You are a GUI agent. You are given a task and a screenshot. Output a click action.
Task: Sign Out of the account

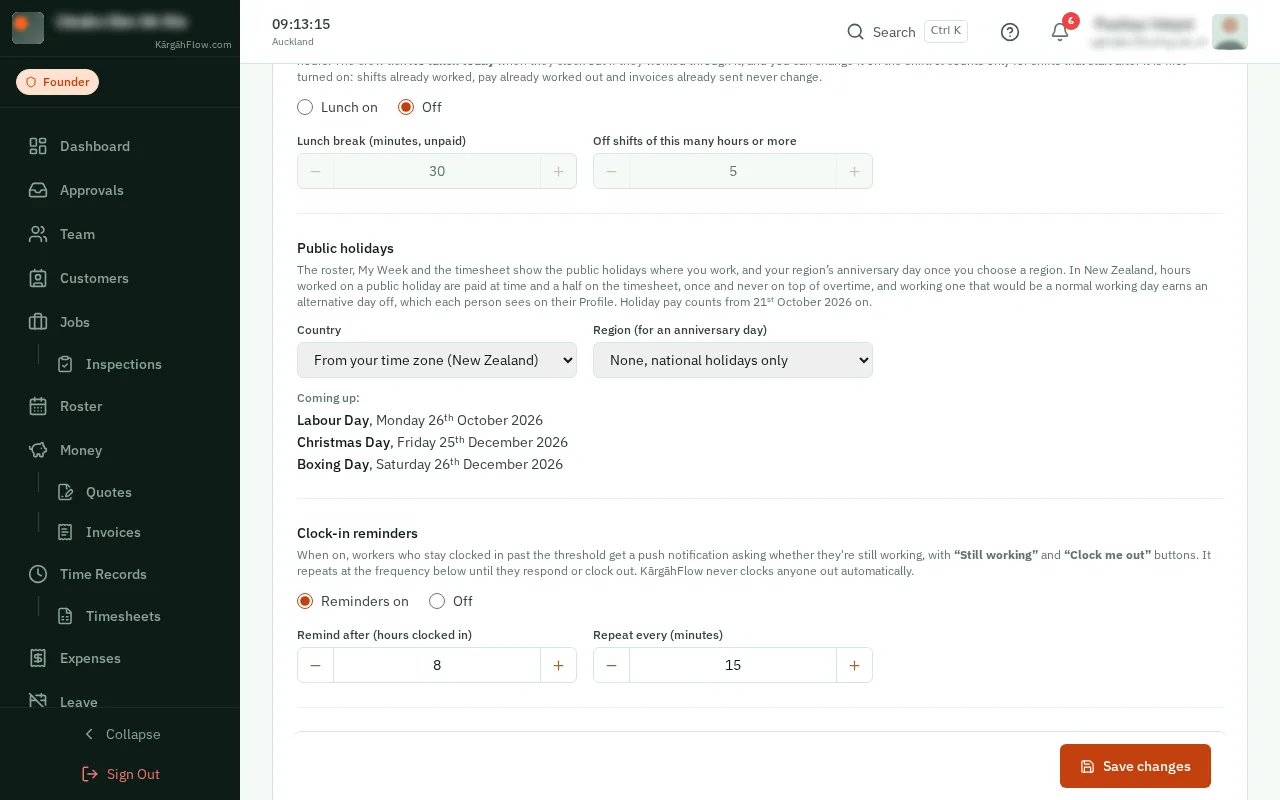[x=120, y=774]
